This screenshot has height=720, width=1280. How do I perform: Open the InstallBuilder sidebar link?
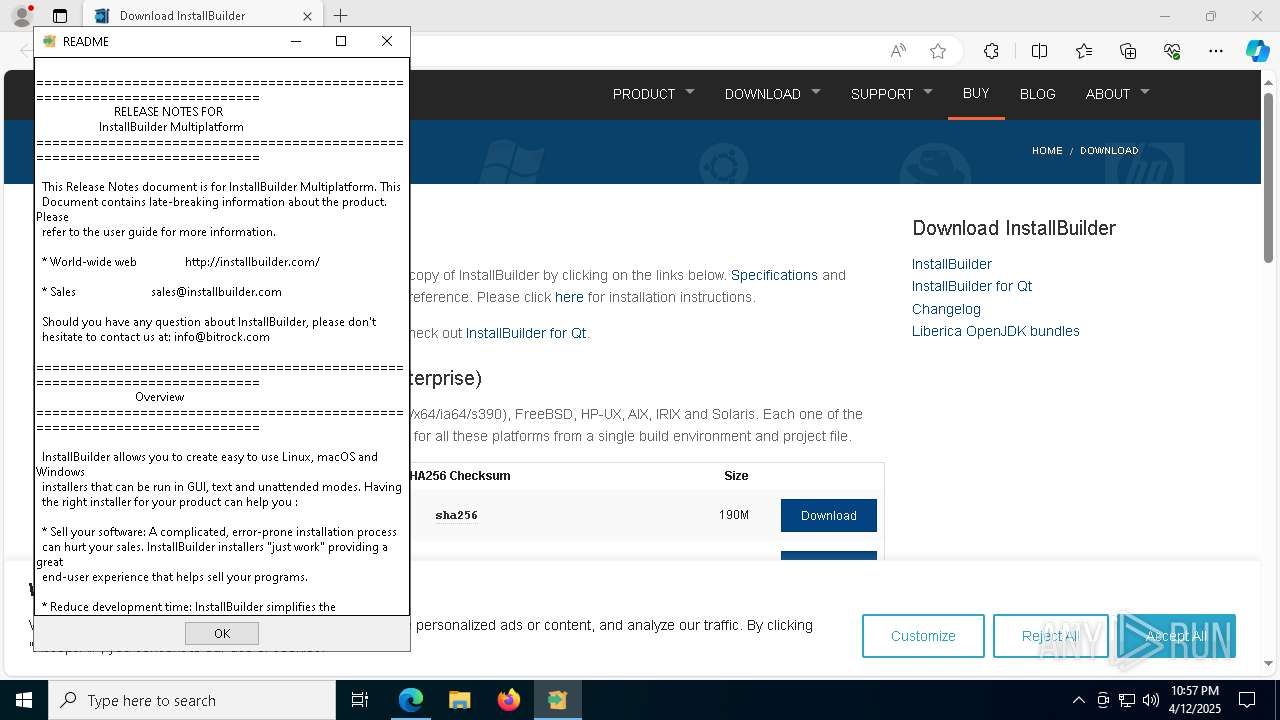pyautogui.click(x=952, y=264)
